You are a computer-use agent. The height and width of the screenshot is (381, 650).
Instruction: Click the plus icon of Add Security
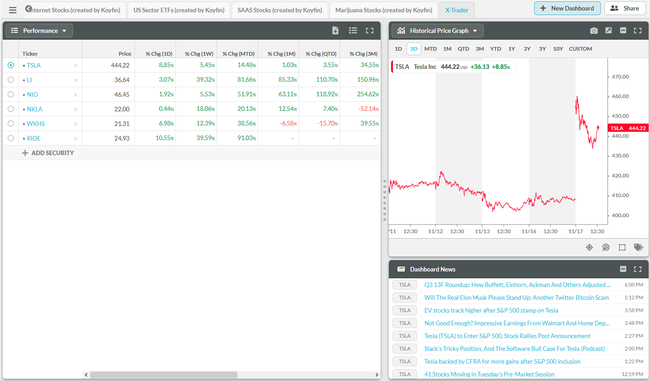25,153
